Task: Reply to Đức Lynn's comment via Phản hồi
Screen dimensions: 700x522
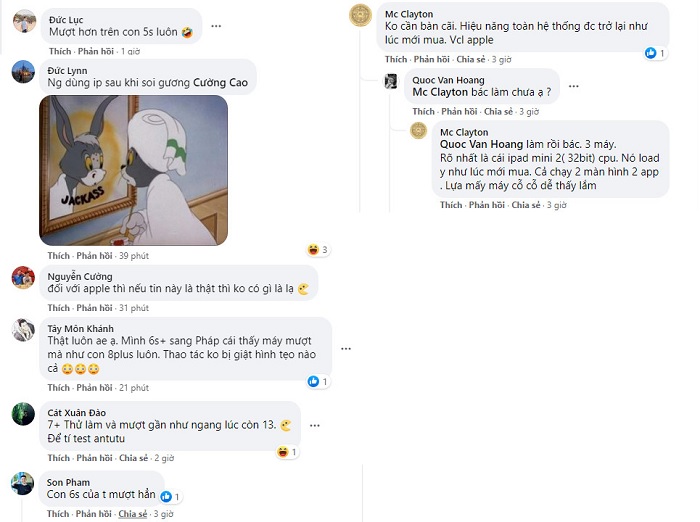Action: [x=96, y=256]
